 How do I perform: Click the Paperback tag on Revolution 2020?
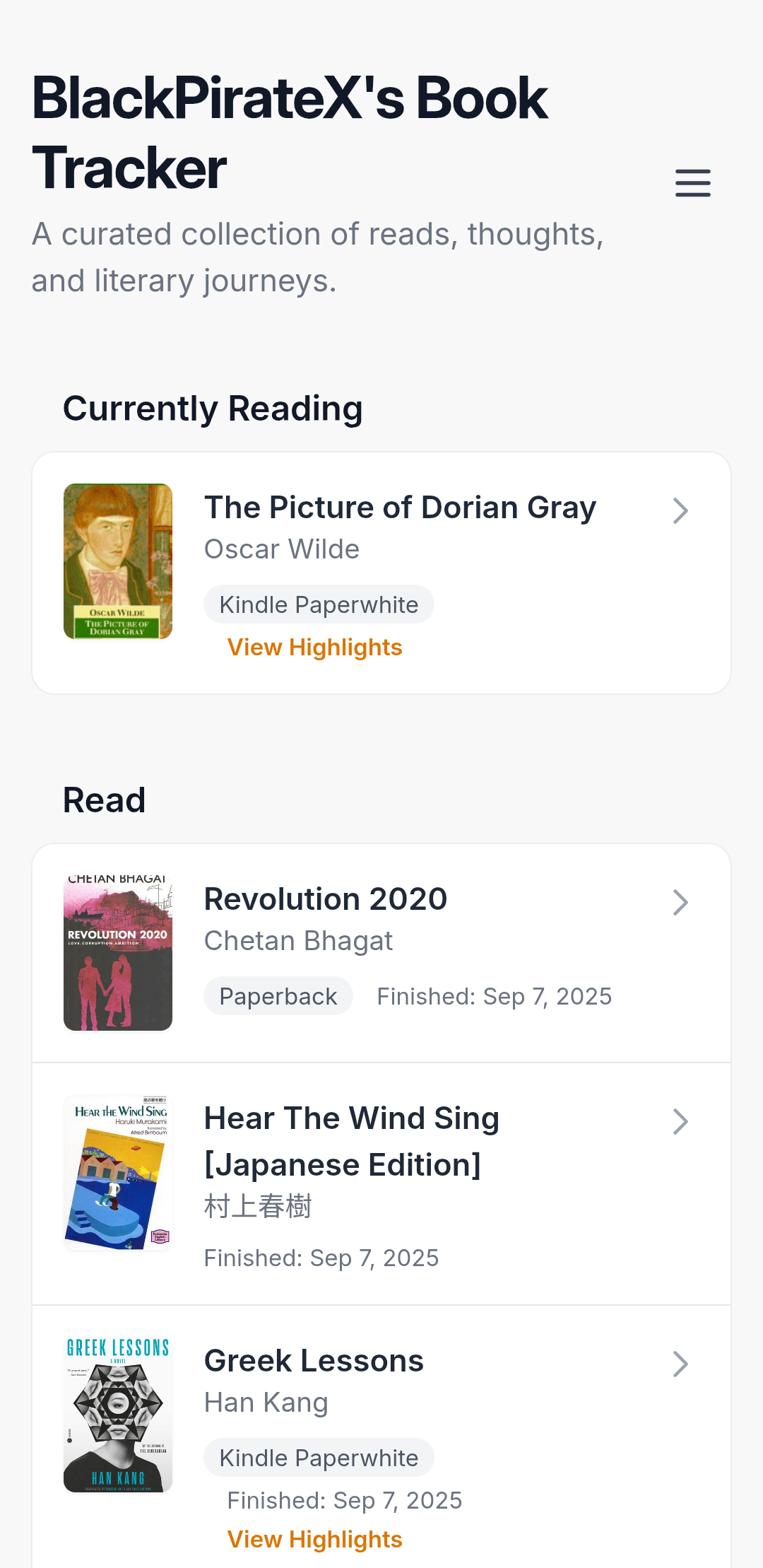click(278, 996)
